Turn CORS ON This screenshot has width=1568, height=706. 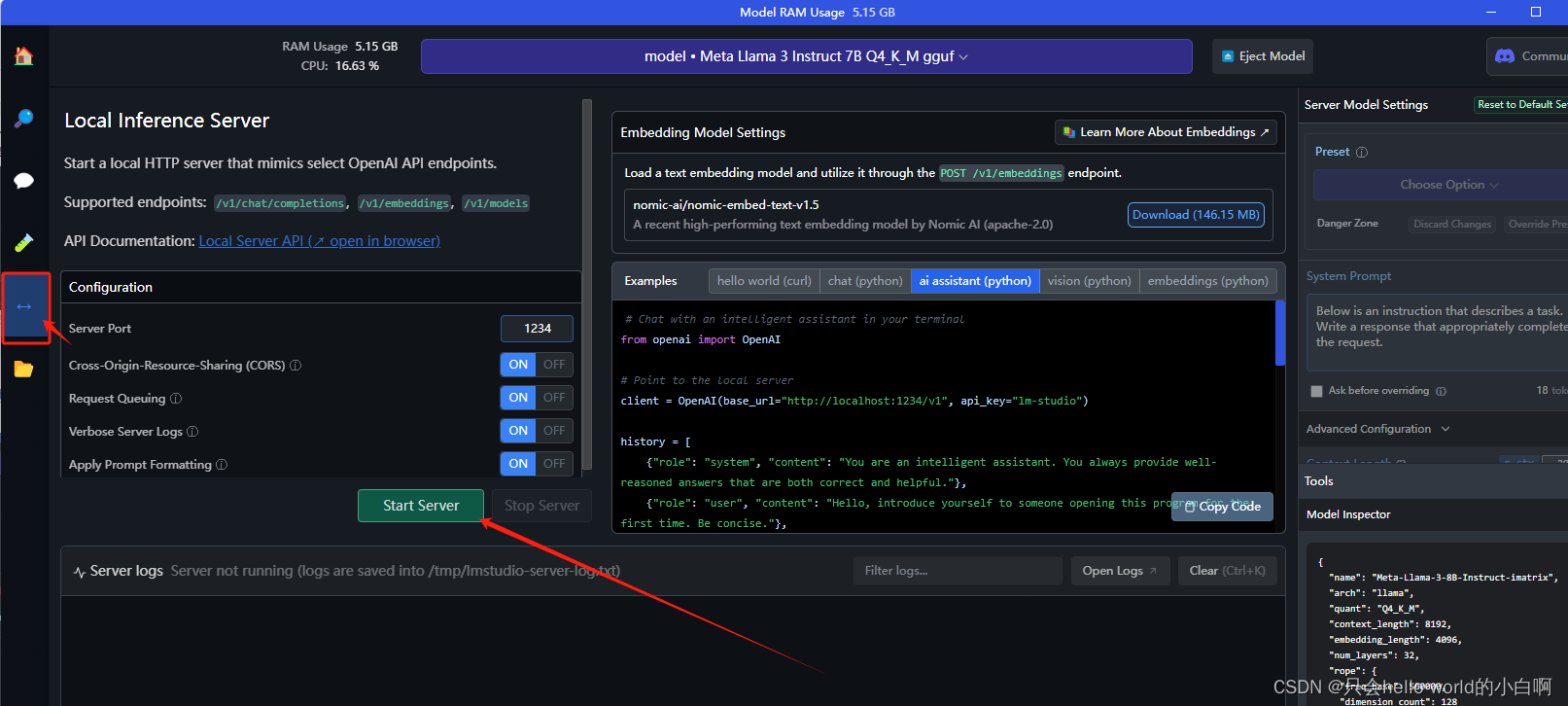click(x=518, y=365)
